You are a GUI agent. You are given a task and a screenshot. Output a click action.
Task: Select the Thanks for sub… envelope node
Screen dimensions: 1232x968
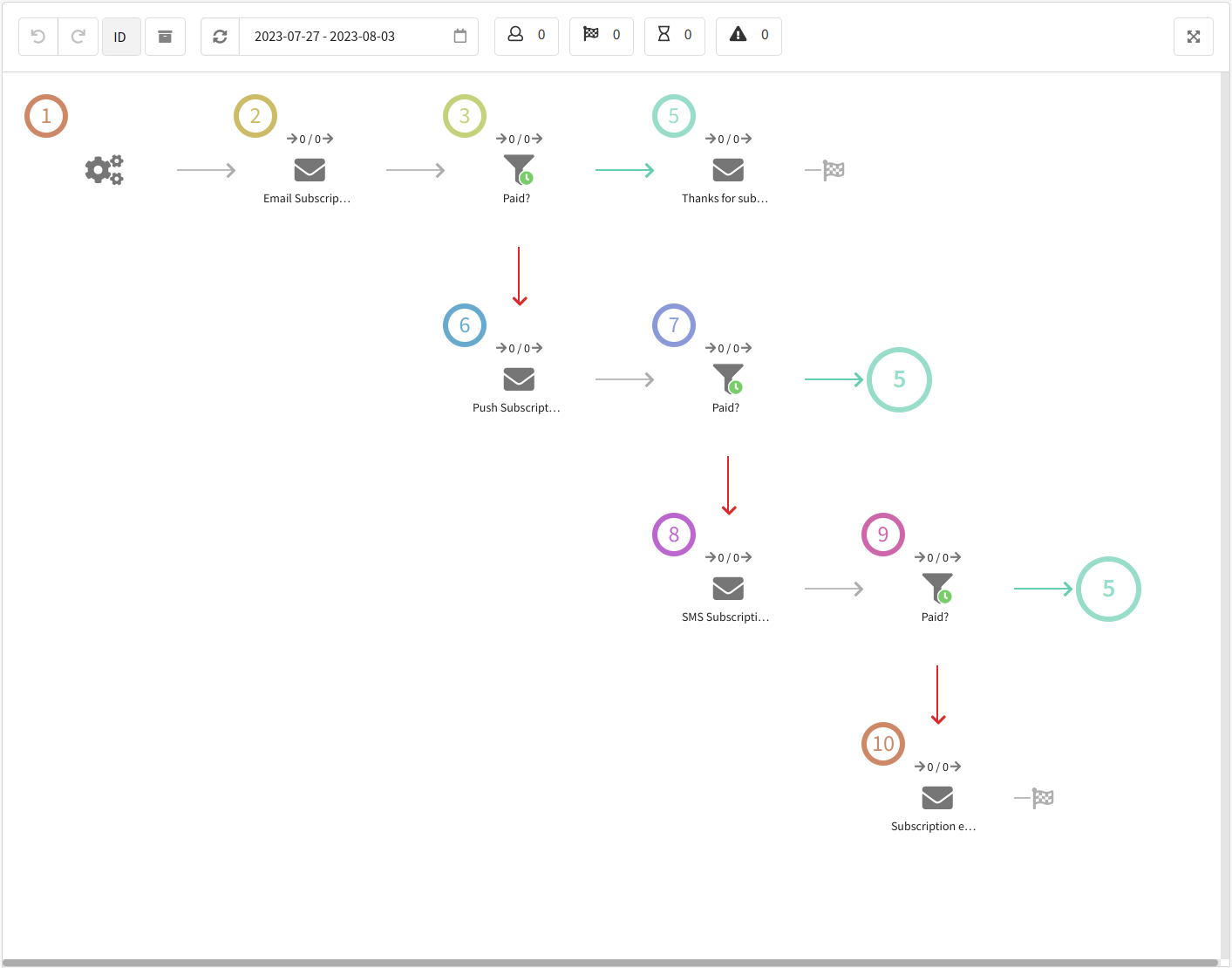[x=728, y=169]
